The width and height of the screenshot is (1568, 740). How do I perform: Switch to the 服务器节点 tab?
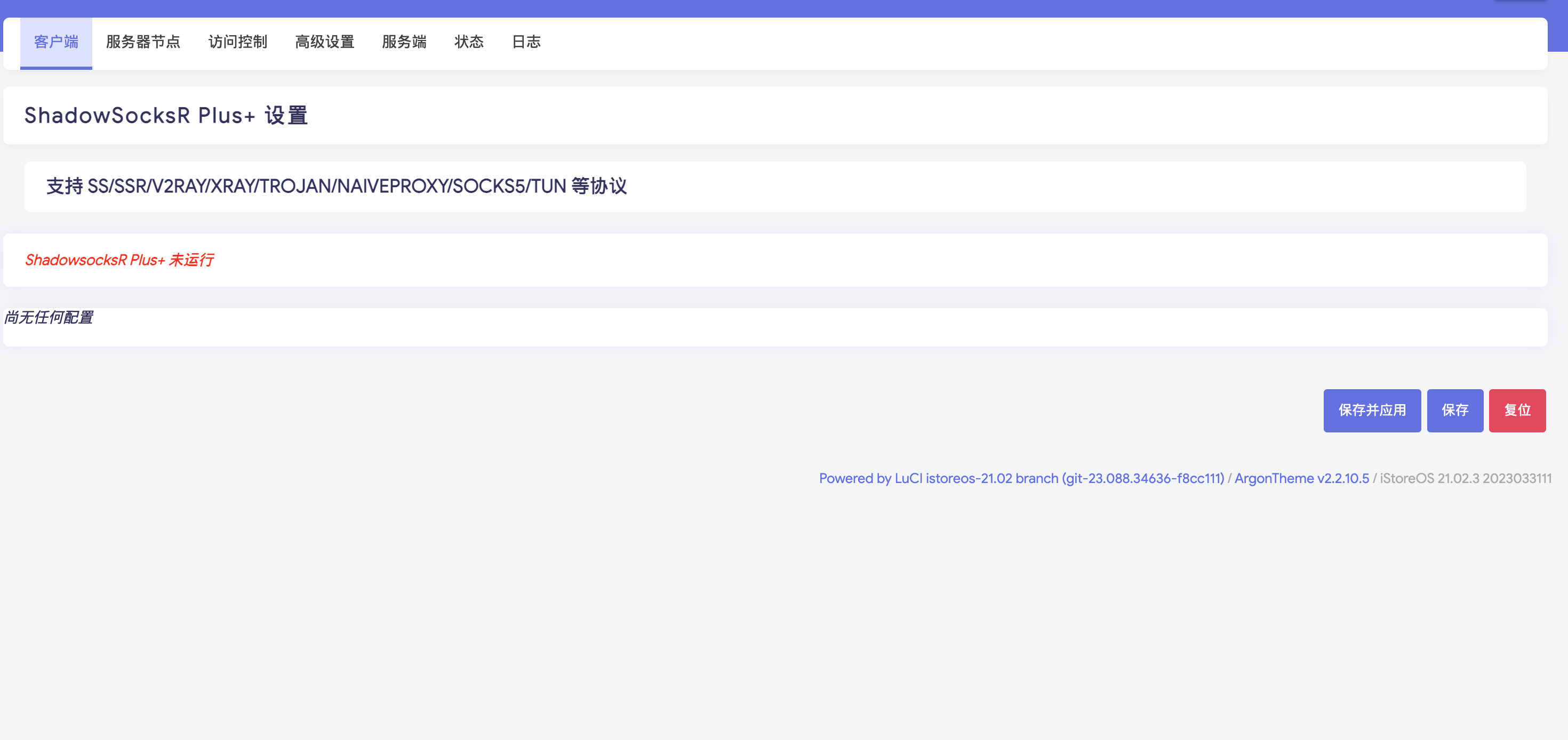(143, 42)
